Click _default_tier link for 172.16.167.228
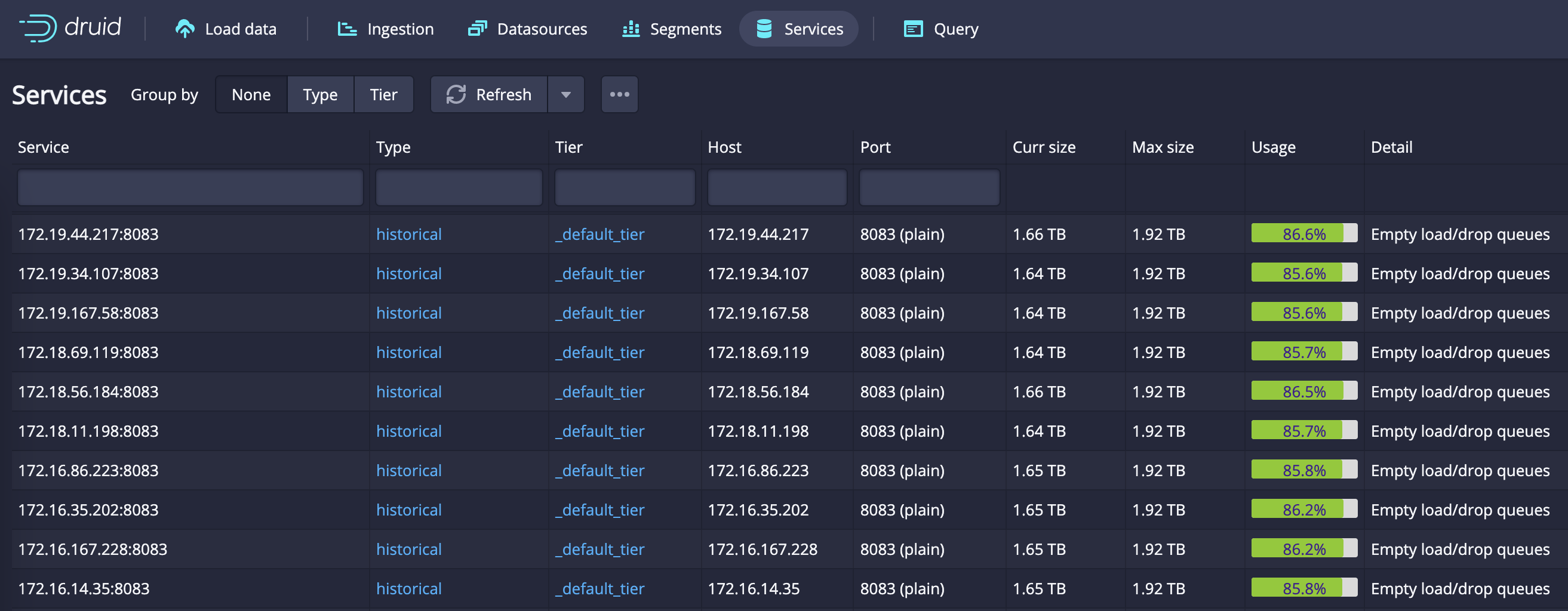Screen dimensions: 1568x611 click(x=599, y=550)
